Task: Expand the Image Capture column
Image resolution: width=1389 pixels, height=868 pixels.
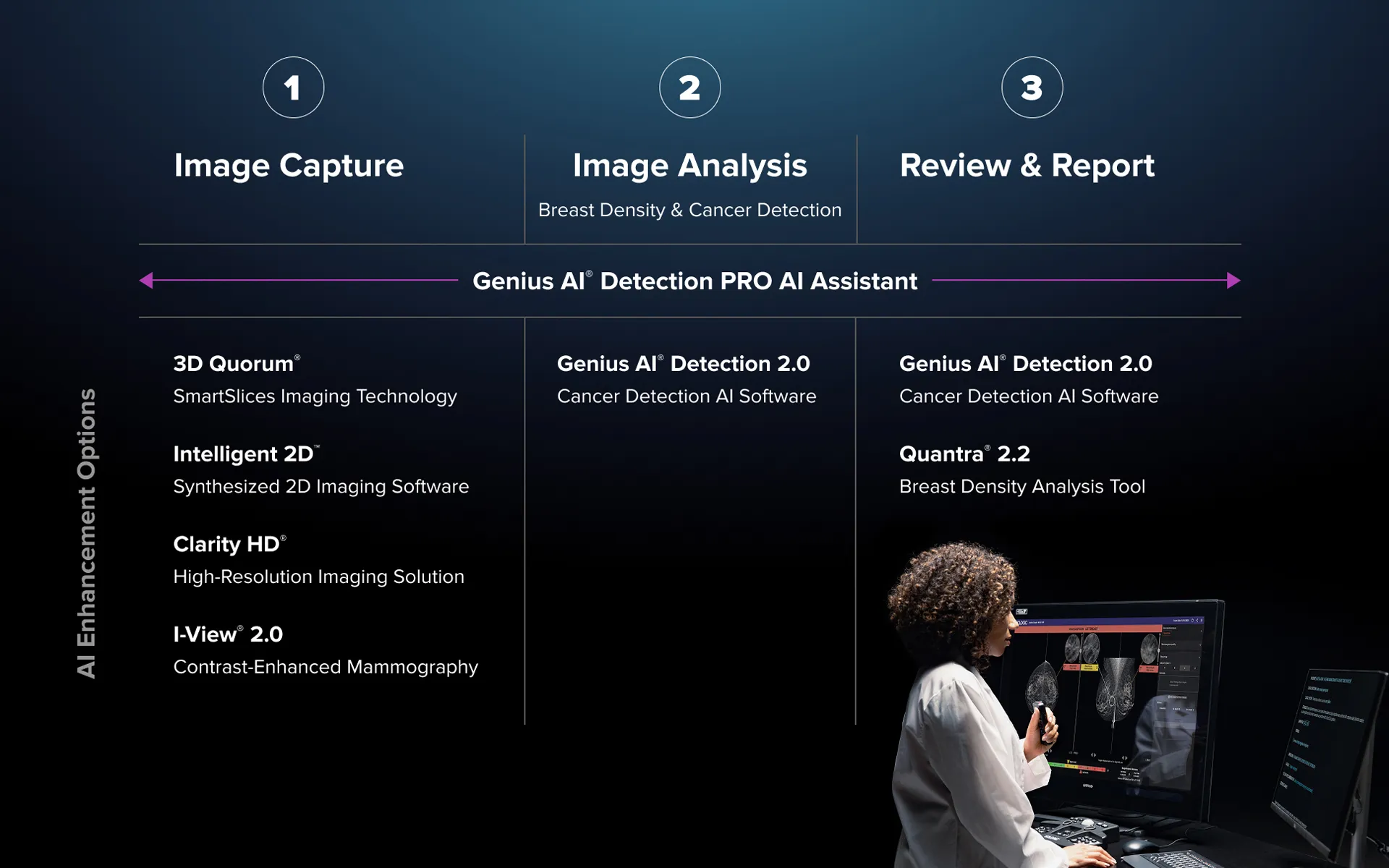Action: tap(288, 166)
